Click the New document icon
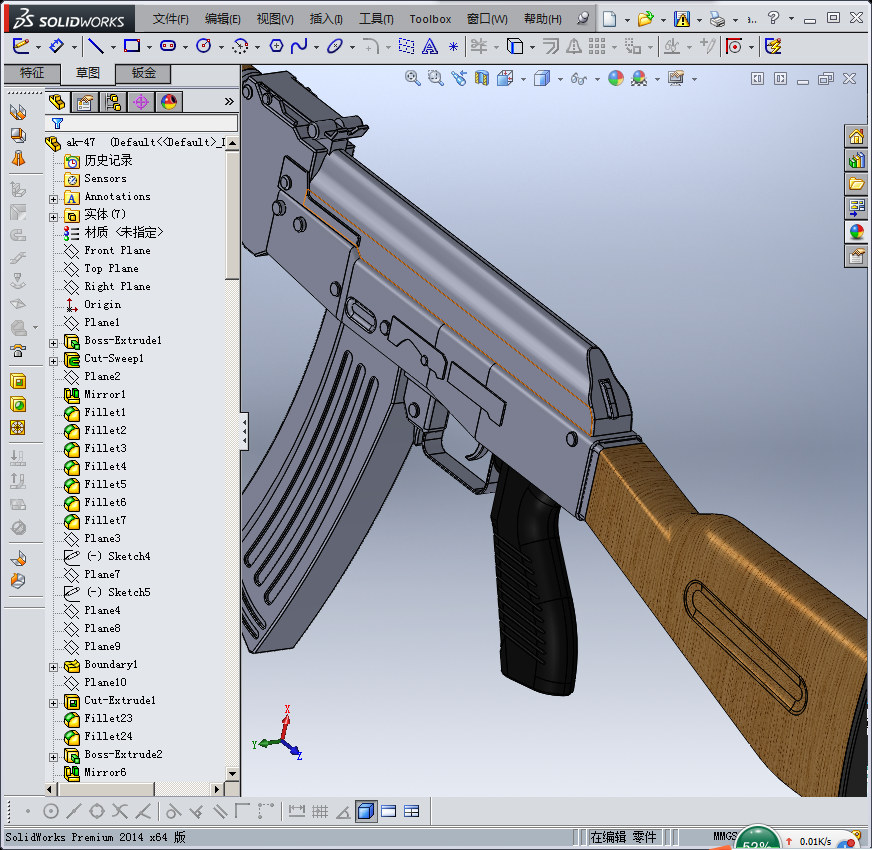The image size is (872, 850). click(610, 19)
